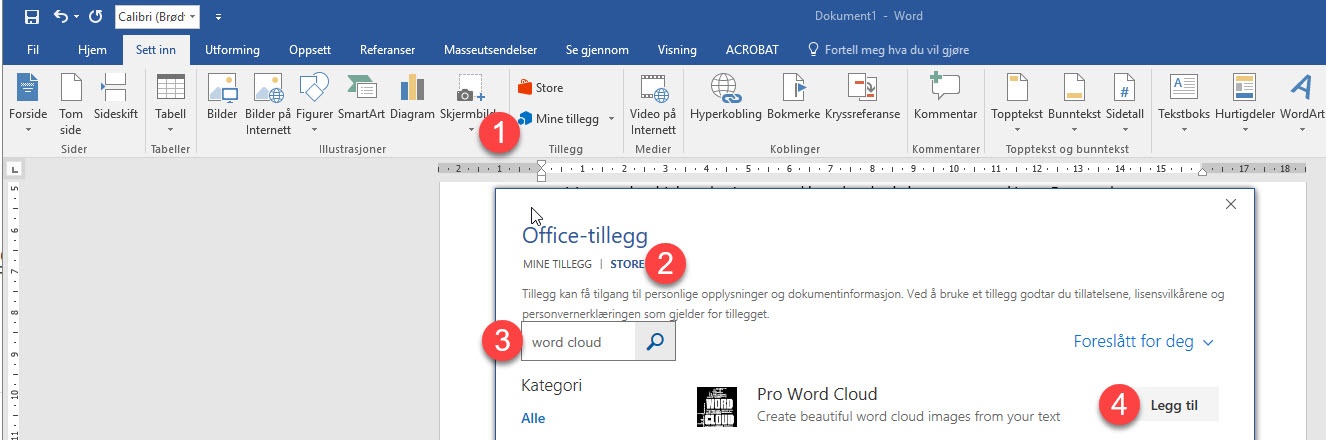Open the undo history dropdown arrow

[76, 17]
